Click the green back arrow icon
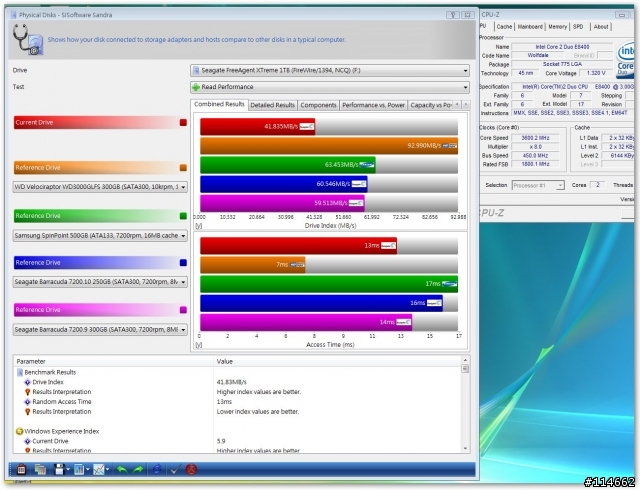The width and height of the screenshot is (640, 490). click(122, 470)
